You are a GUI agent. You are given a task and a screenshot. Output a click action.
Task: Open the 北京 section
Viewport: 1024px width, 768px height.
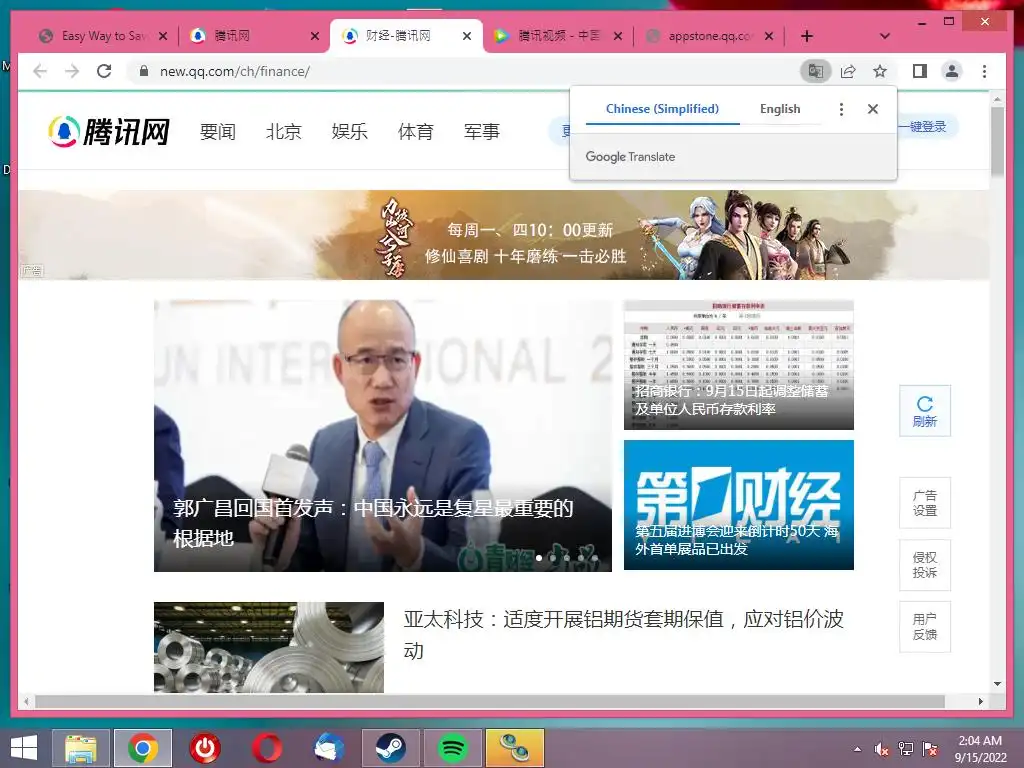coord(283,131)
